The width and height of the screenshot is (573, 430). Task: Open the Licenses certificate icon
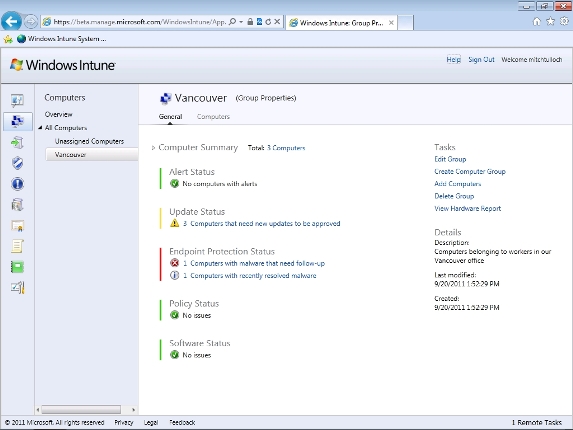tap(17, 226)
